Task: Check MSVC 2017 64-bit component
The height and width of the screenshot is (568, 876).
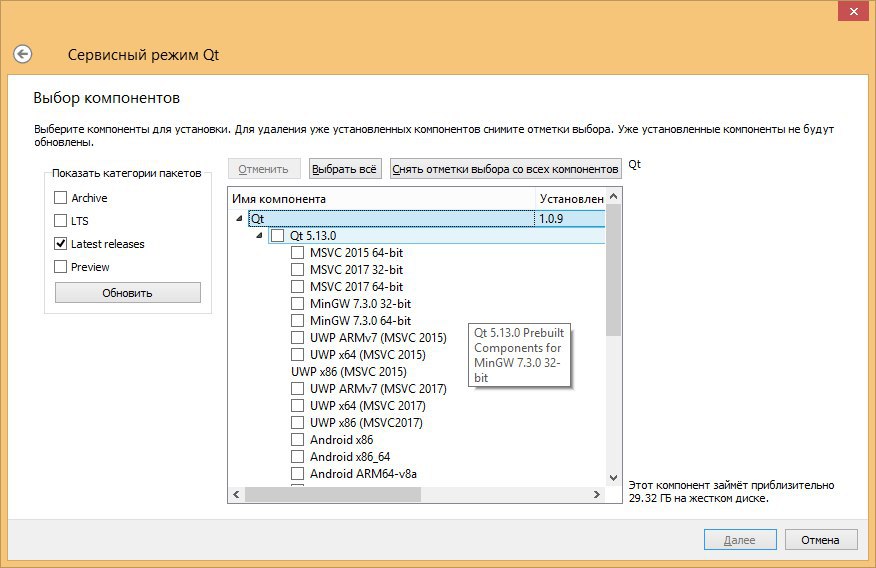Action: (297, 287)
